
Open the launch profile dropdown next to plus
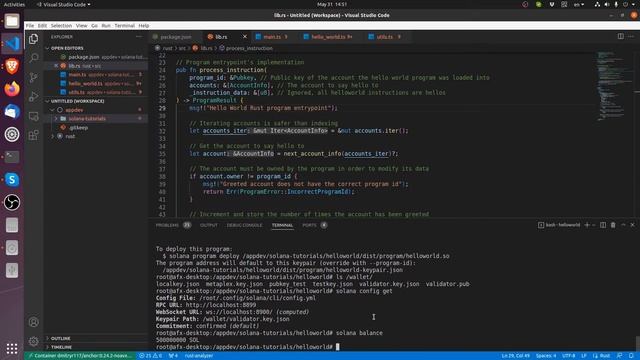[594, 225]
